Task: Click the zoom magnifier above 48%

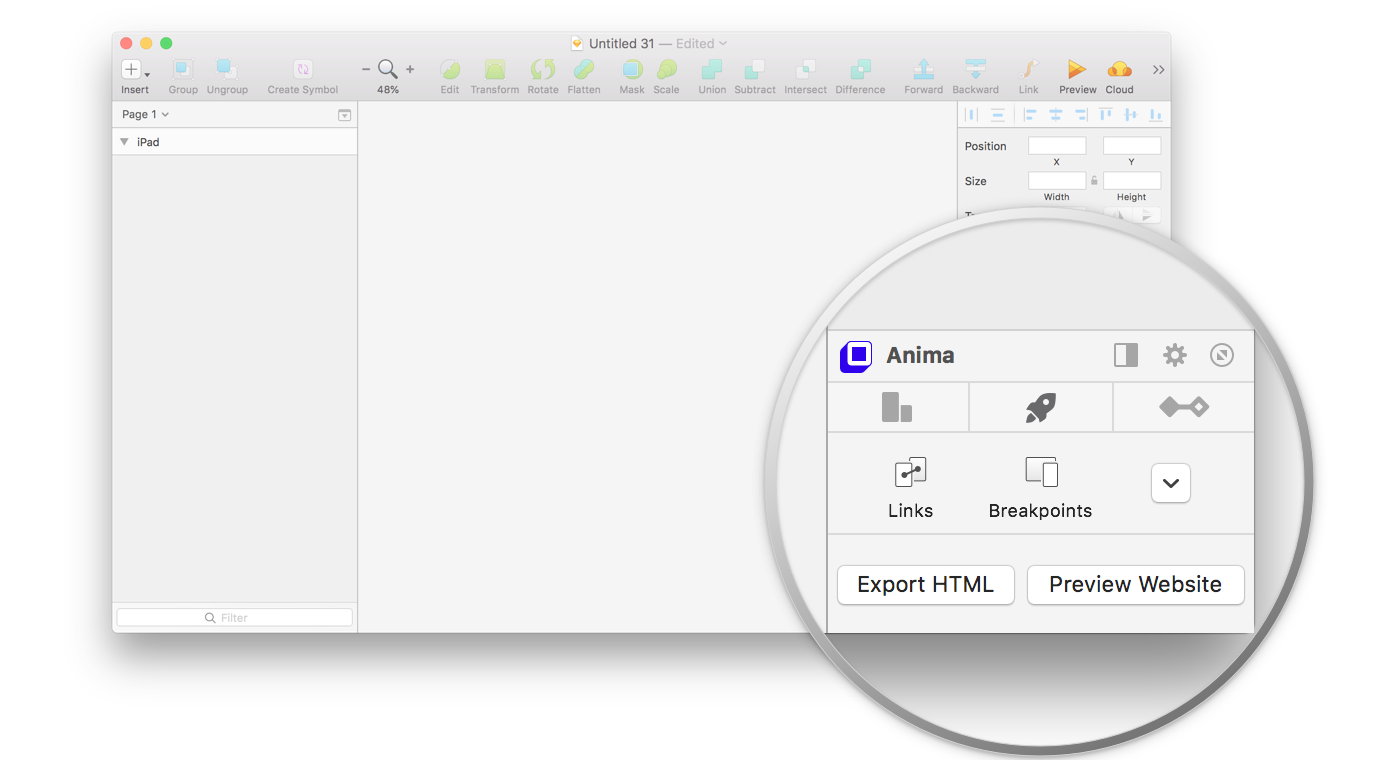Action: [387, 69]
